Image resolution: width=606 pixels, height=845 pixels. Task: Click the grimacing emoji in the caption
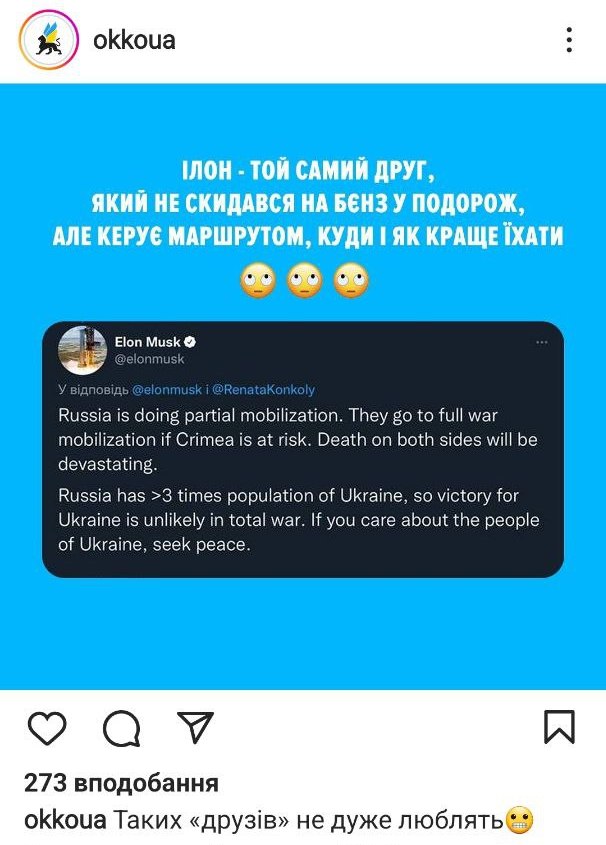pos(519,820)
